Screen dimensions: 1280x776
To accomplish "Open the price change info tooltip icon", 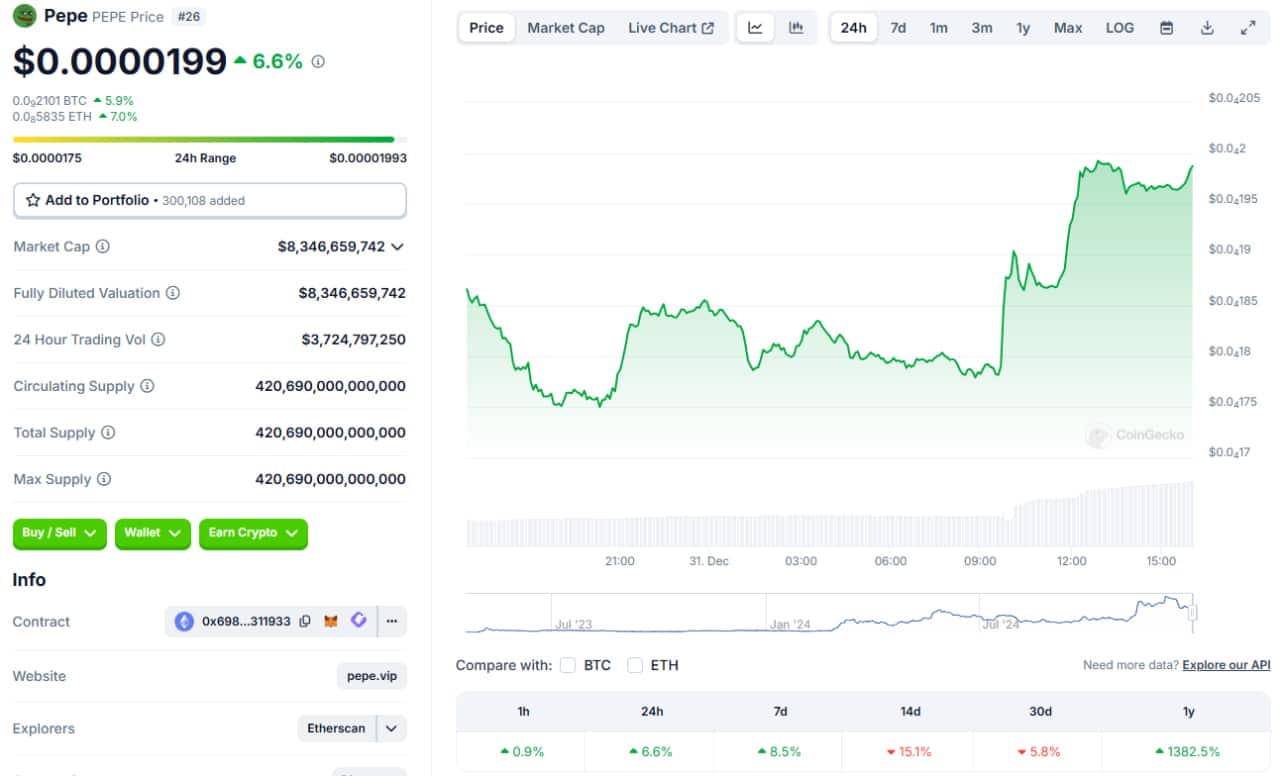I will click(x=318, y=62).
